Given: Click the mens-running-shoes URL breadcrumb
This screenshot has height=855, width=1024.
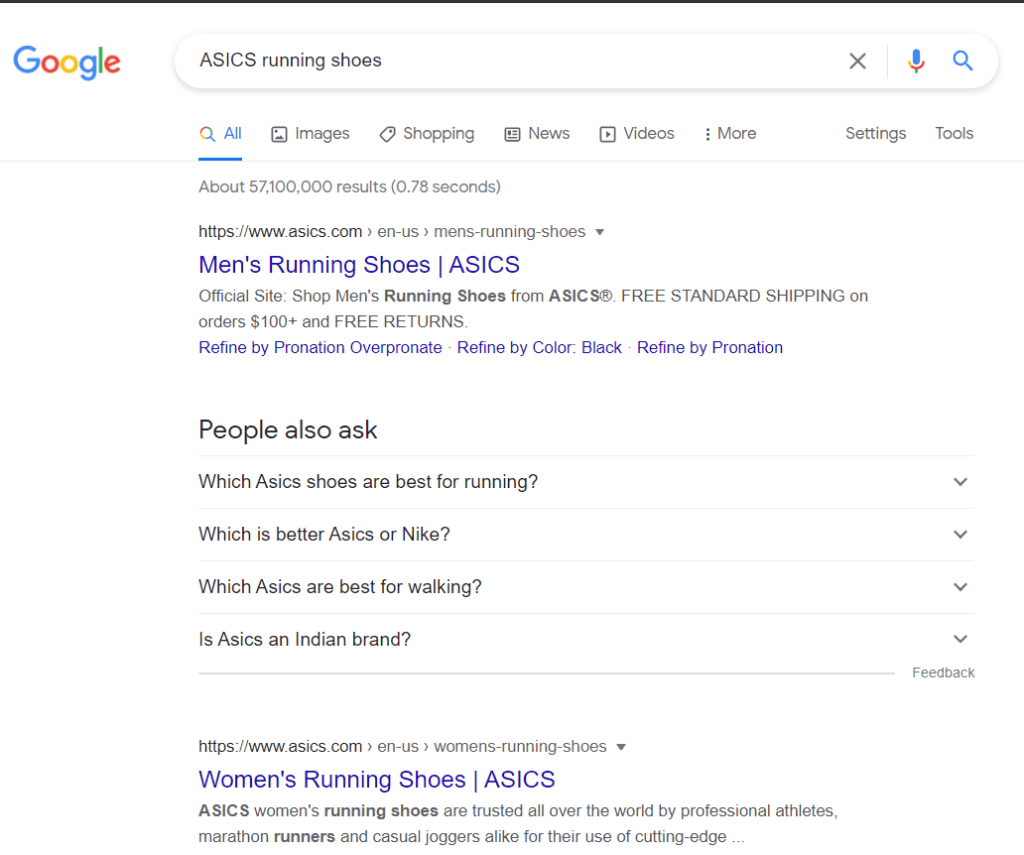Looking at the screenshot, I should click(392, 232).
